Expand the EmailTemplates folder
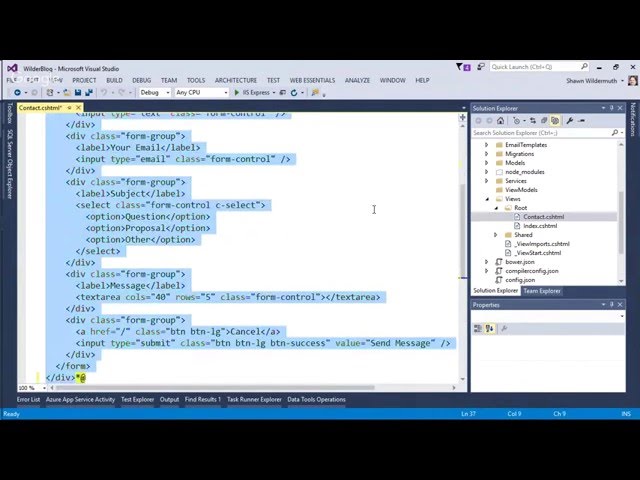Viewport: 640px width, 480px height. tap(487, 145)
